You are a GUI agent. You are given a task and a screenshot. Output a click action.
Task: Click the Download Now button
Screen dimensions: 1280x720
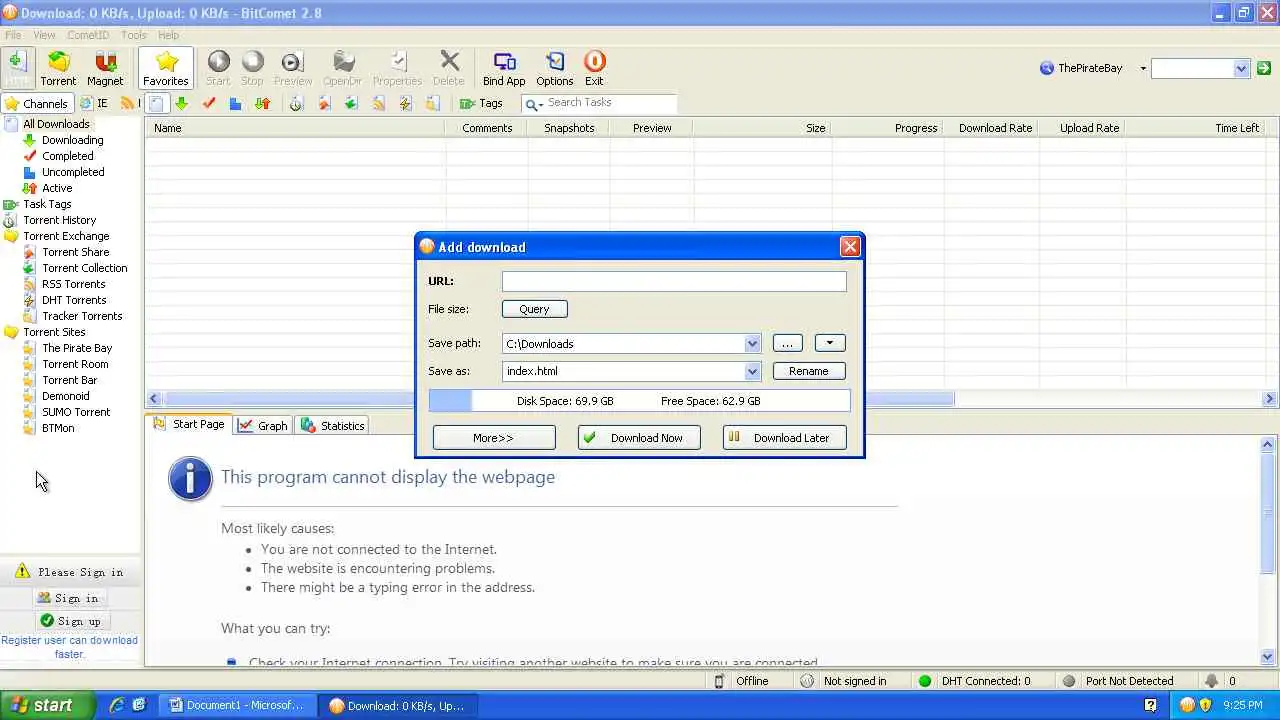tap(639, 438)
